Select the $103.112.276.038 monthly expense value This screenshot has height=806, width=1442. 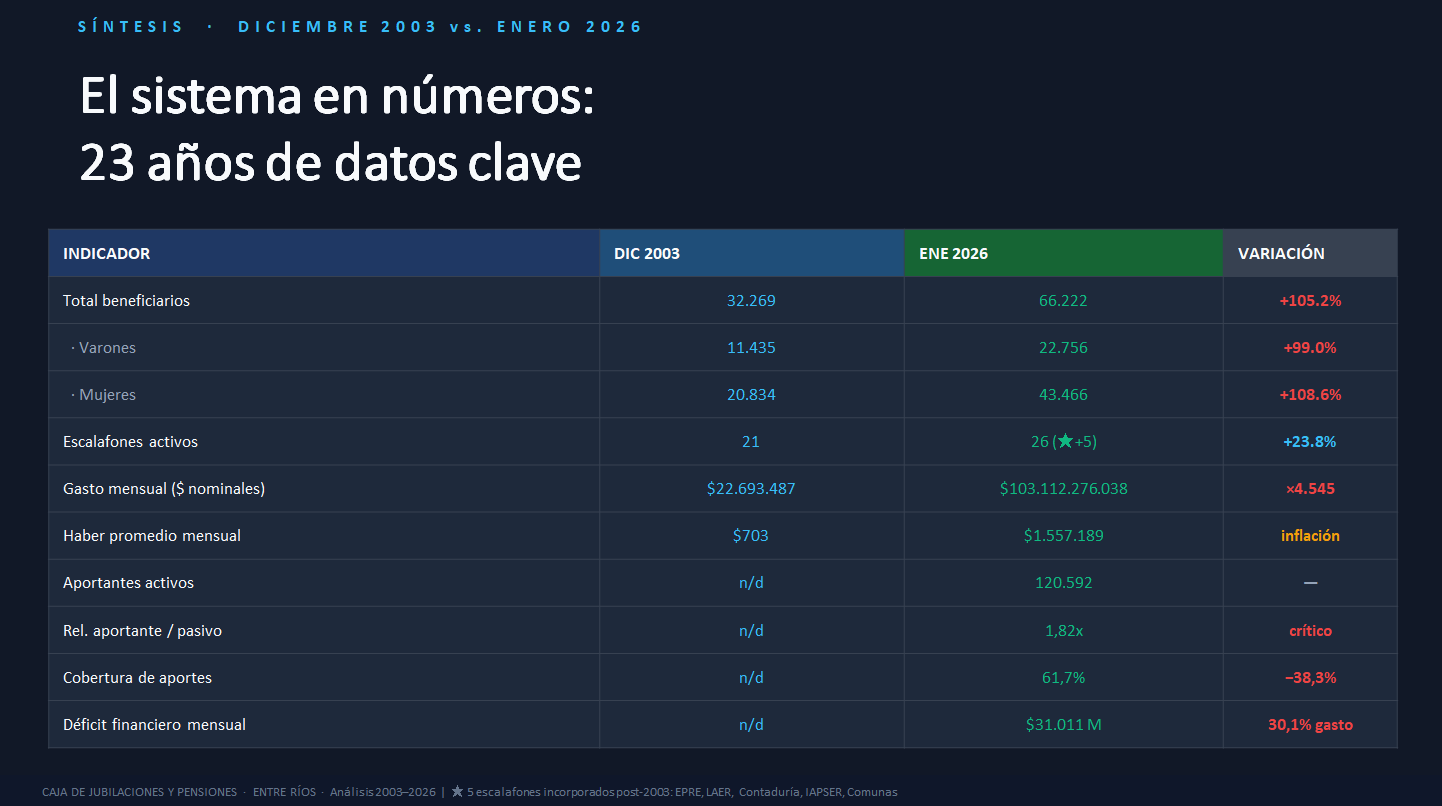click(x=1063, y=489)
